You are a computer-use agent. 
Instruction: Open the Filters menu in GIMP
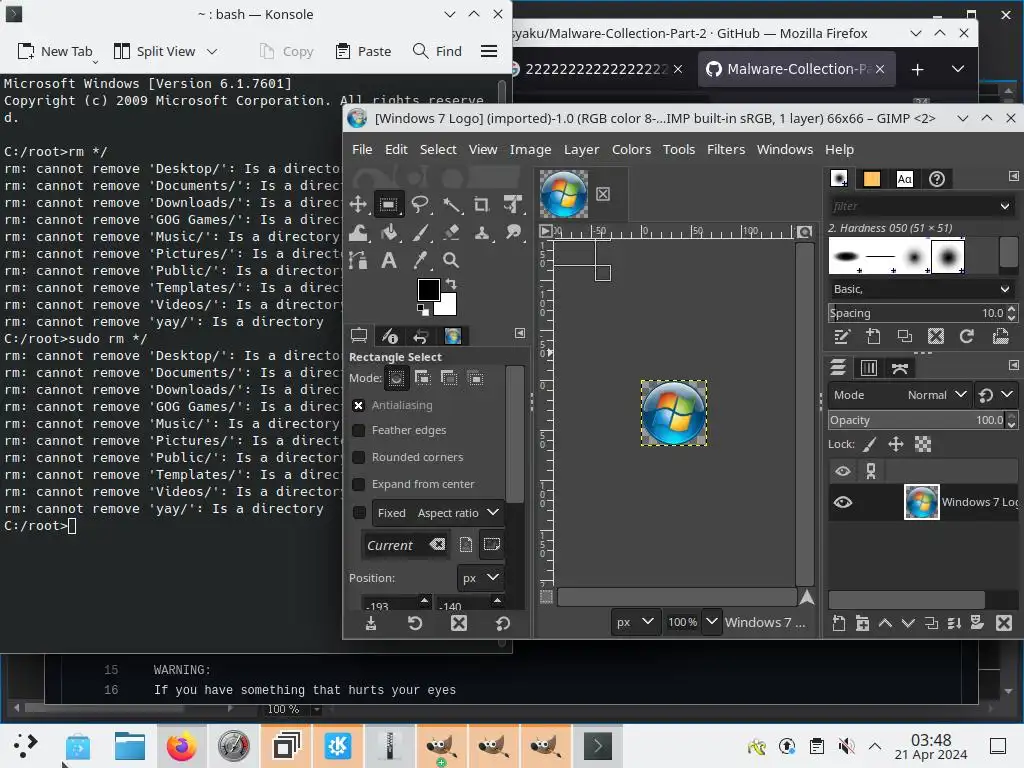click(726, 150)
